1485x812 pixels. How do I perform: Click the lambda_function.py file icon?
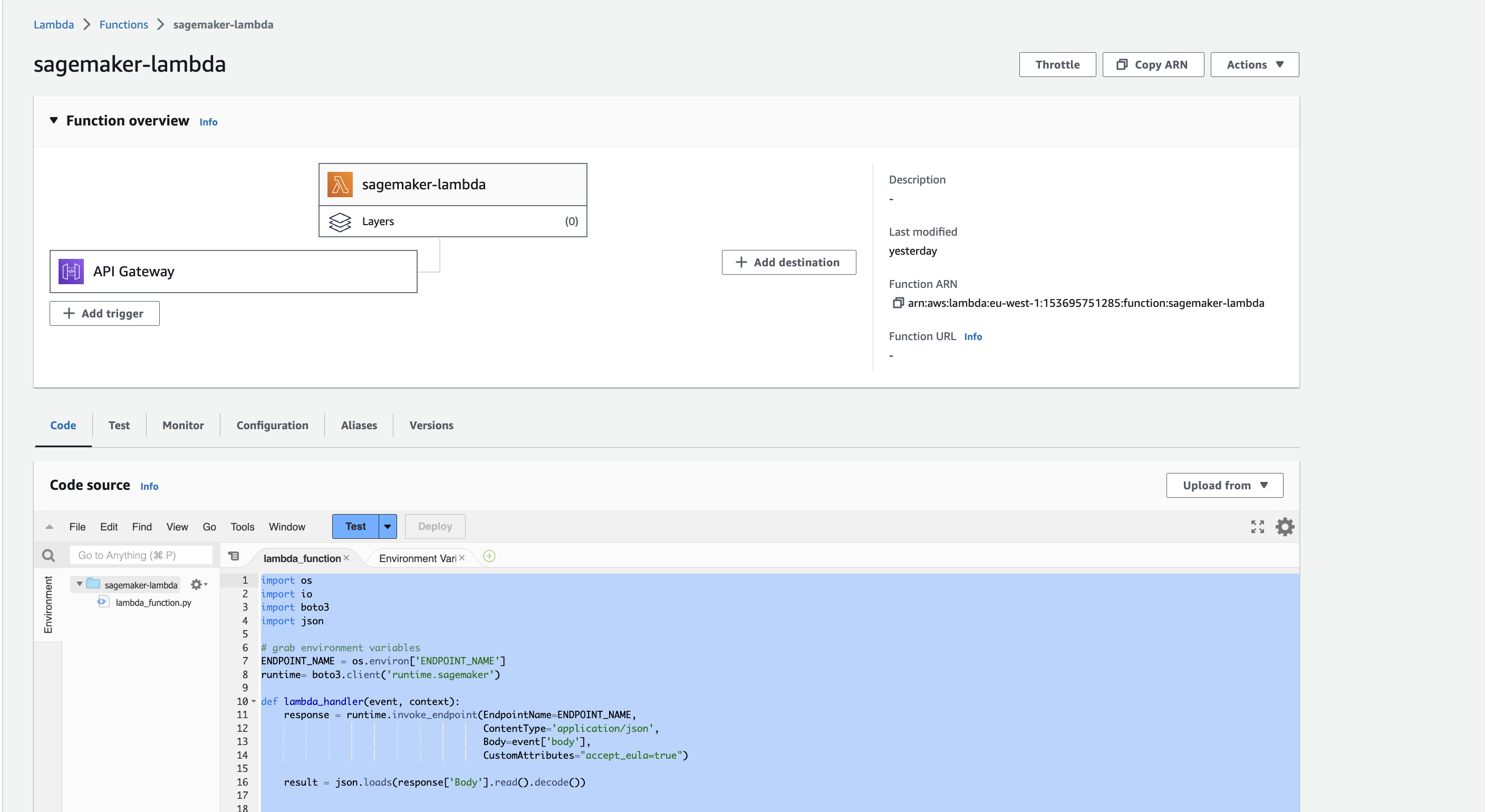click(x=103, y=602)
